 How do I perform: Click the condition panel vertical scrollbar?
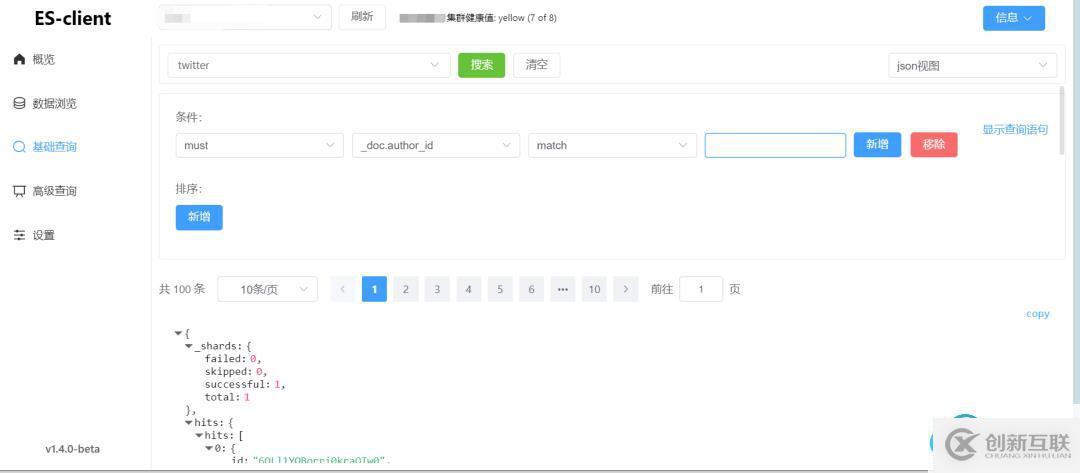point(1061,122)
